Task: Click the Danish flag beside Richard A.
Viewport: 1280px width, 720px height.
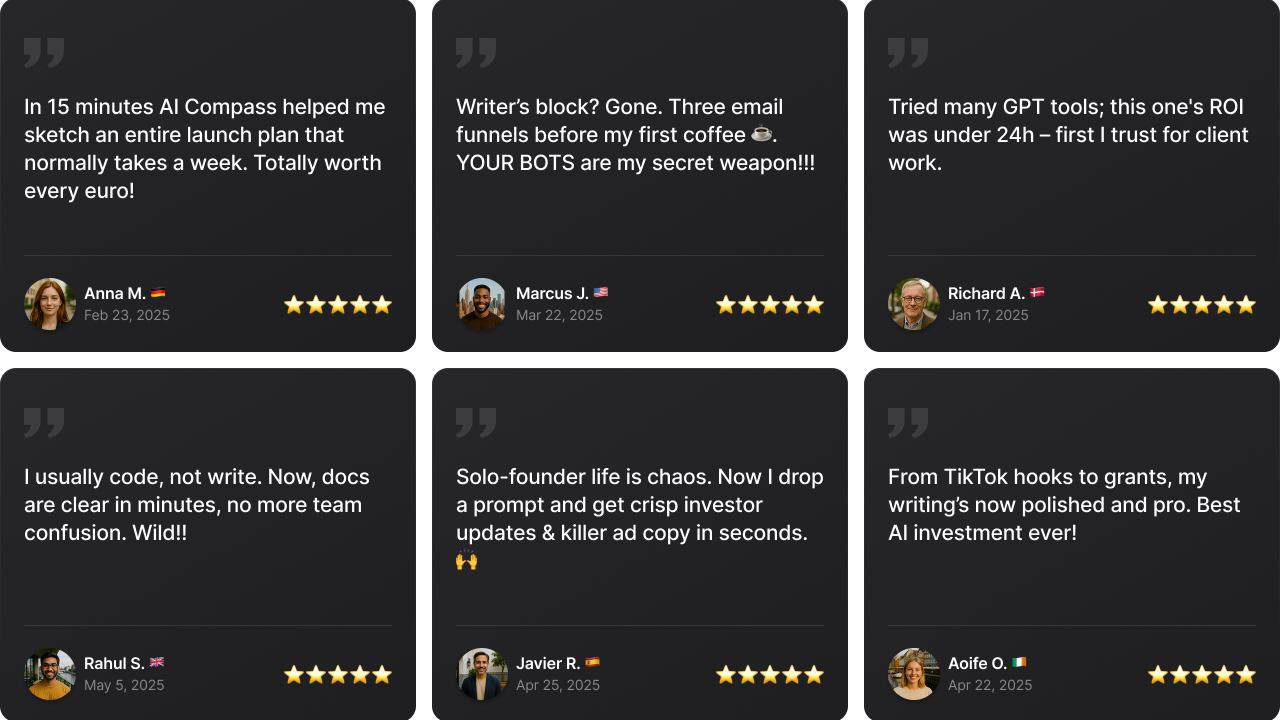Action: click(x=1037, y=293)
